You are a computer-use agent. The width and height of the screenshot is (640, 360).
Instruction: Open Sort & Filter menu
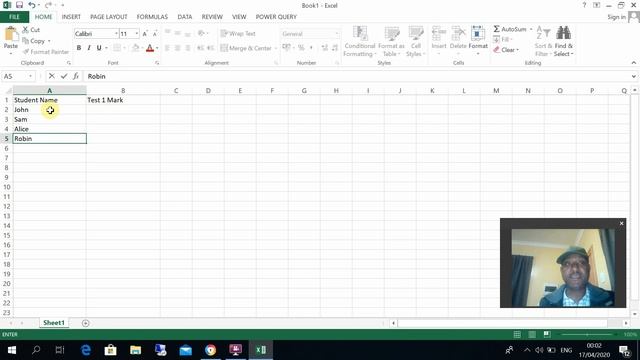(543, 41)
